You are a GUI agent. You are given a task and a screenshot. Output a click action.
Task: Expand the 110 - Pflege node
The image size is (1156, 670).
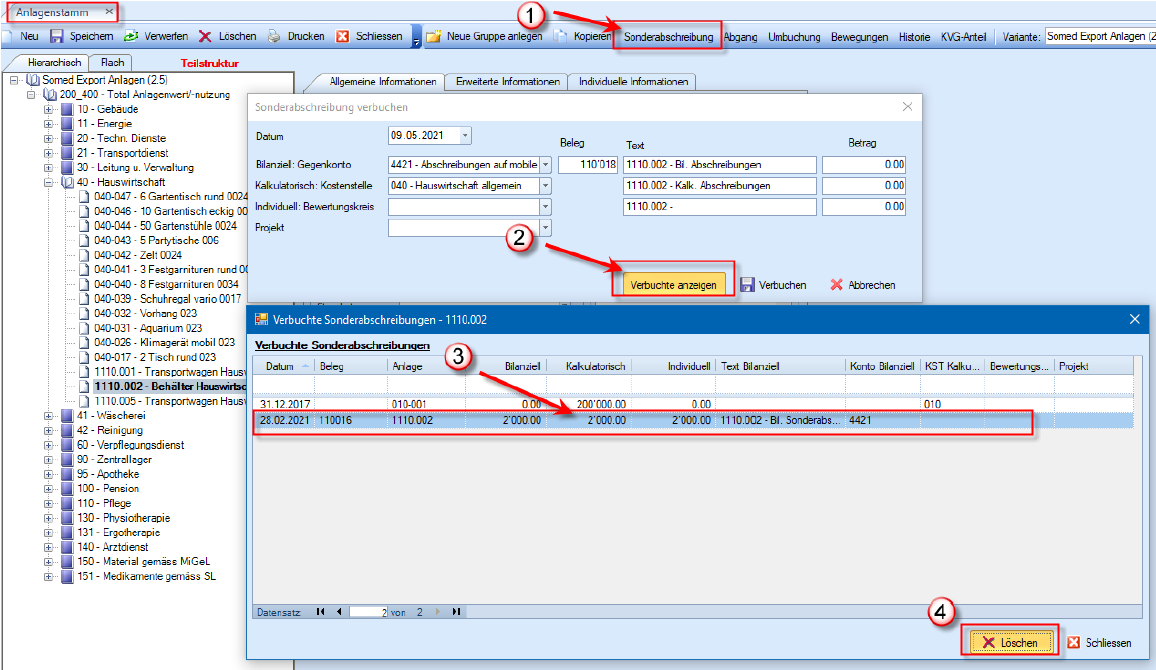[49, 503]
